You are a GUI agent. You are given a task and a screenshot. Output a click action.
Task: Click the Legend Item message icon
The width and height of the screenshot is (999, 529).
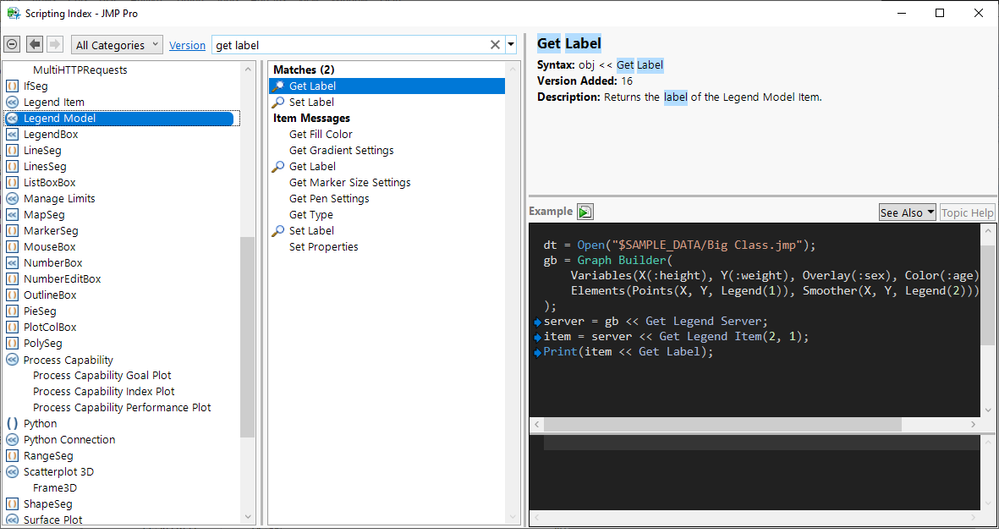tap(12, 102)
